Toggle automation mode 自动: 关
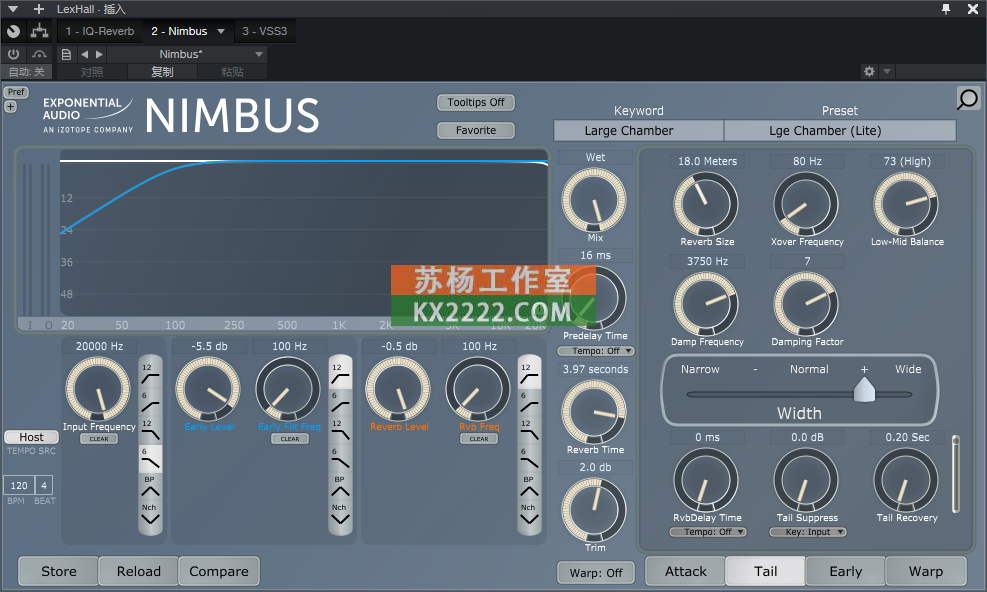 (27, 72)
